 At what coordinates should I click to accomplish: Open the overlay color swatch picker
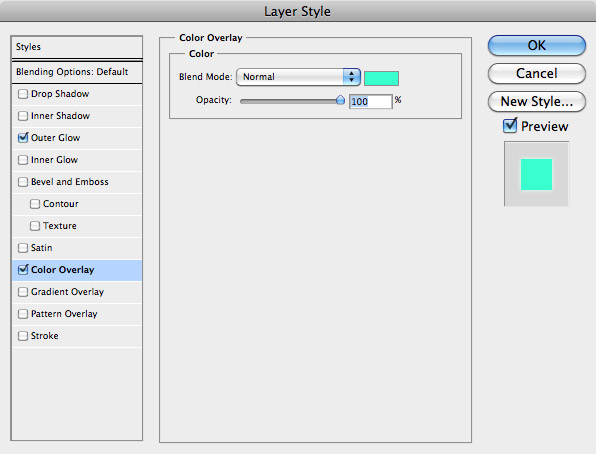click(x=381, y=78)
